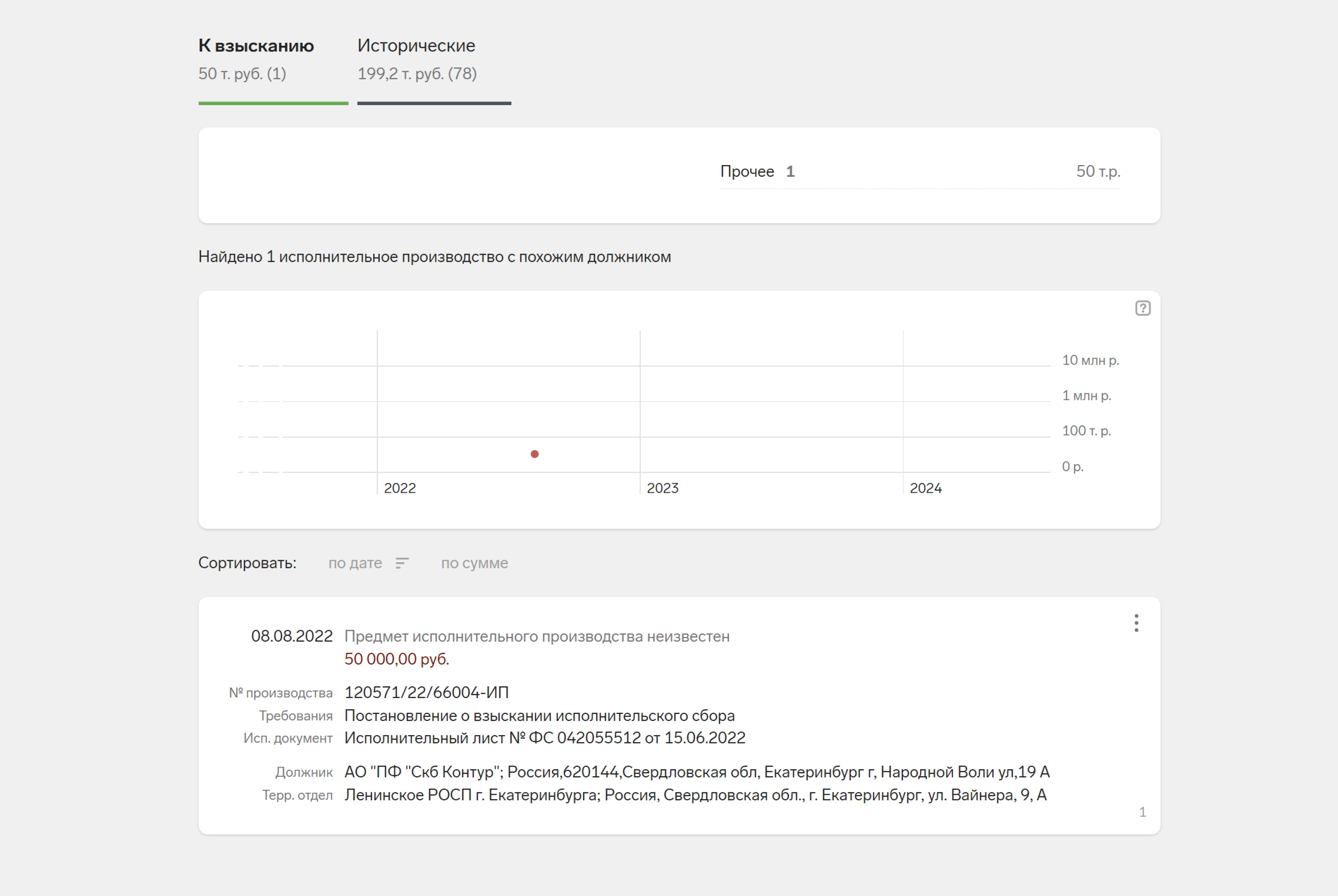Open the chart help question-mark icon
The height and width of the screenshot is (896, 1338).
pyautogui.click(x=1143, y=308)
